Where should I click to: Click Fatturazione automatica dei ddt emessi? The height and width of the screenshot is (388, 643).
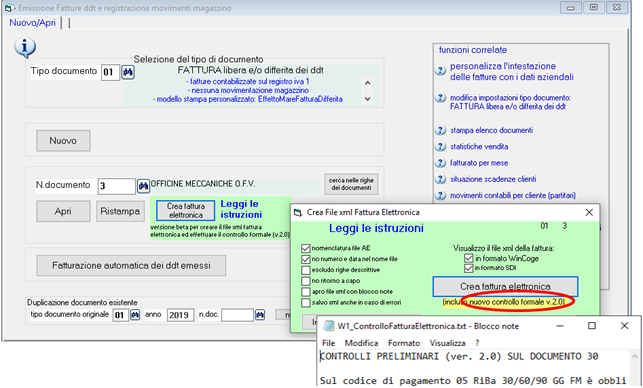tap(131, 265)
